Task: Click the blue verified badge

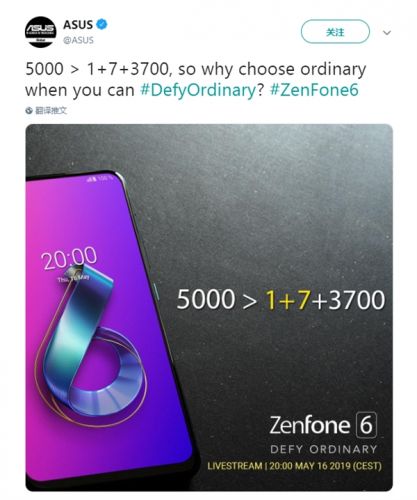Action: (102, 25)
